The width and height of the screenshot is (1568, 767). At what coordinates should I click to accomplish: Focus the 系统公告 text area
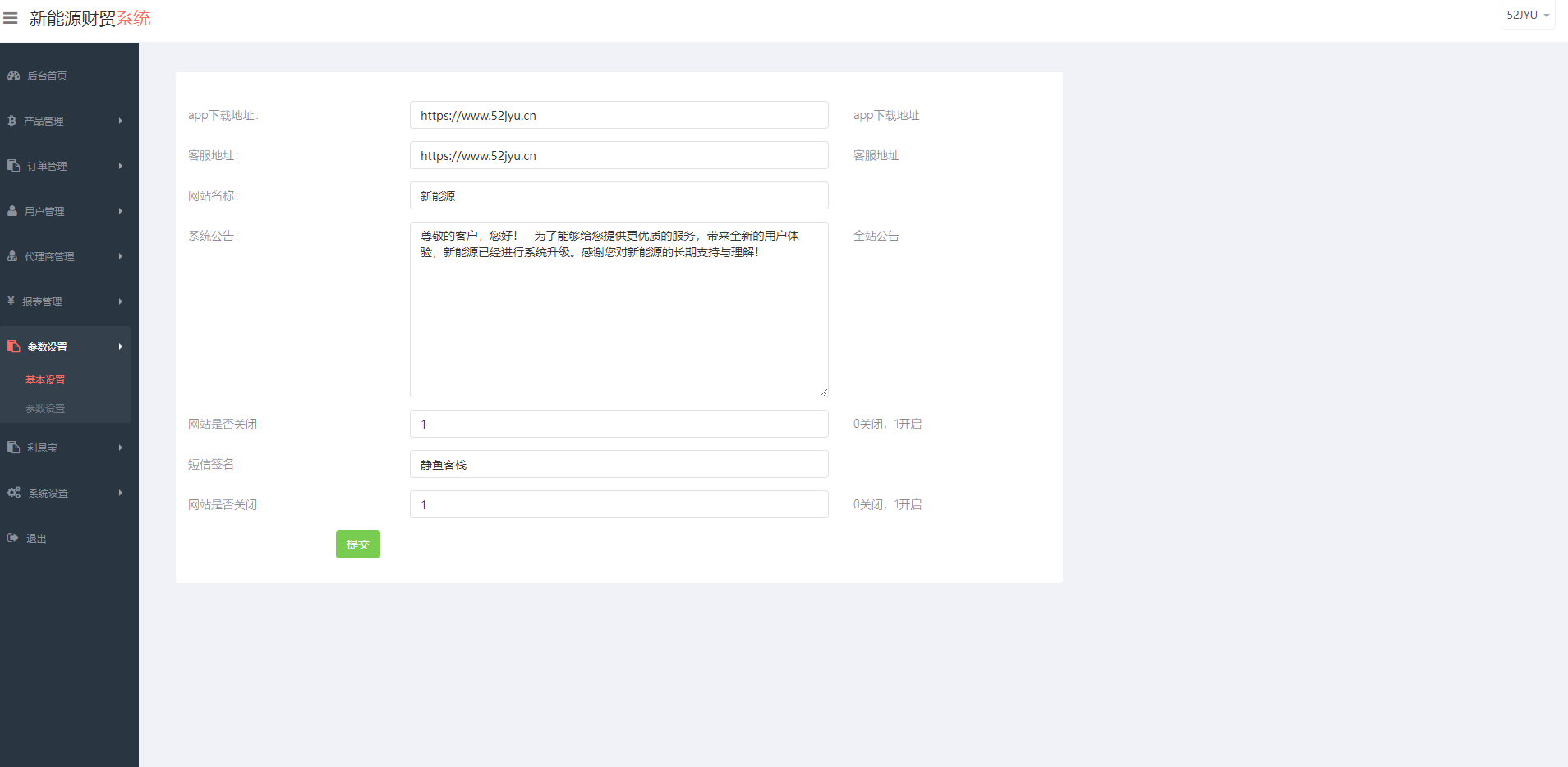pos(618,320)
